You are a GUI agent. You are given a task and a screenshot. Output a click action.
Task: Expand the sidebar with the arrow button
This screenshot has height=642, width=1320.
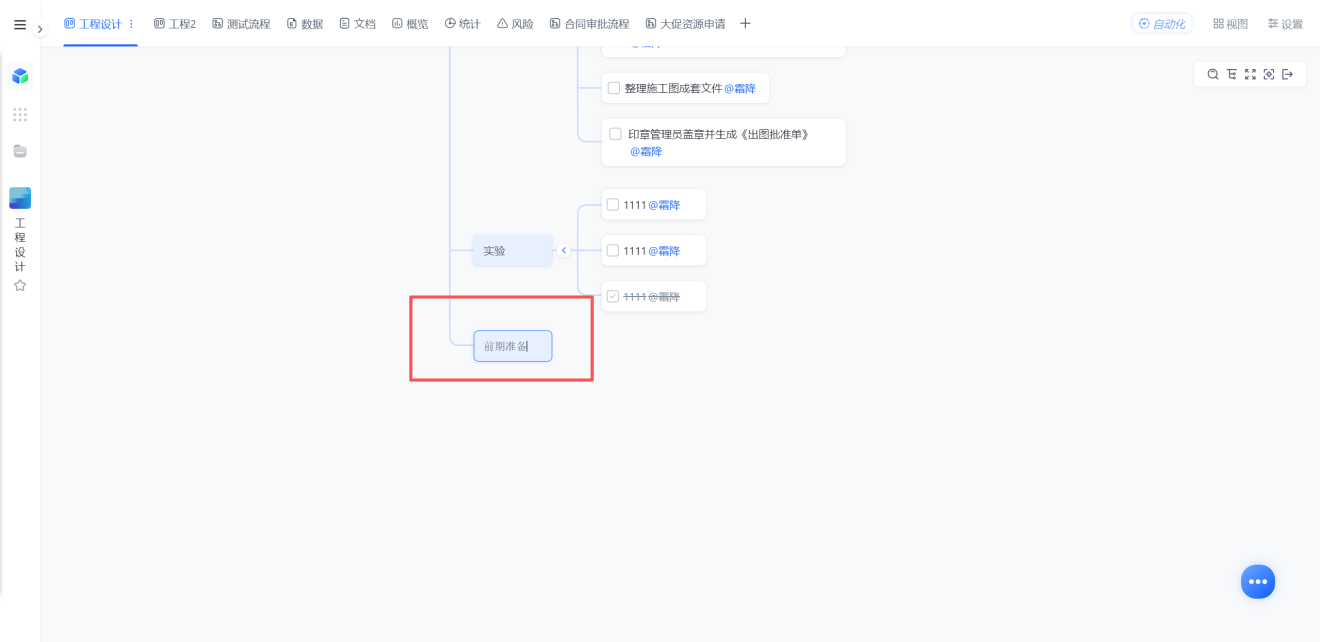click(x=40, y=30)
